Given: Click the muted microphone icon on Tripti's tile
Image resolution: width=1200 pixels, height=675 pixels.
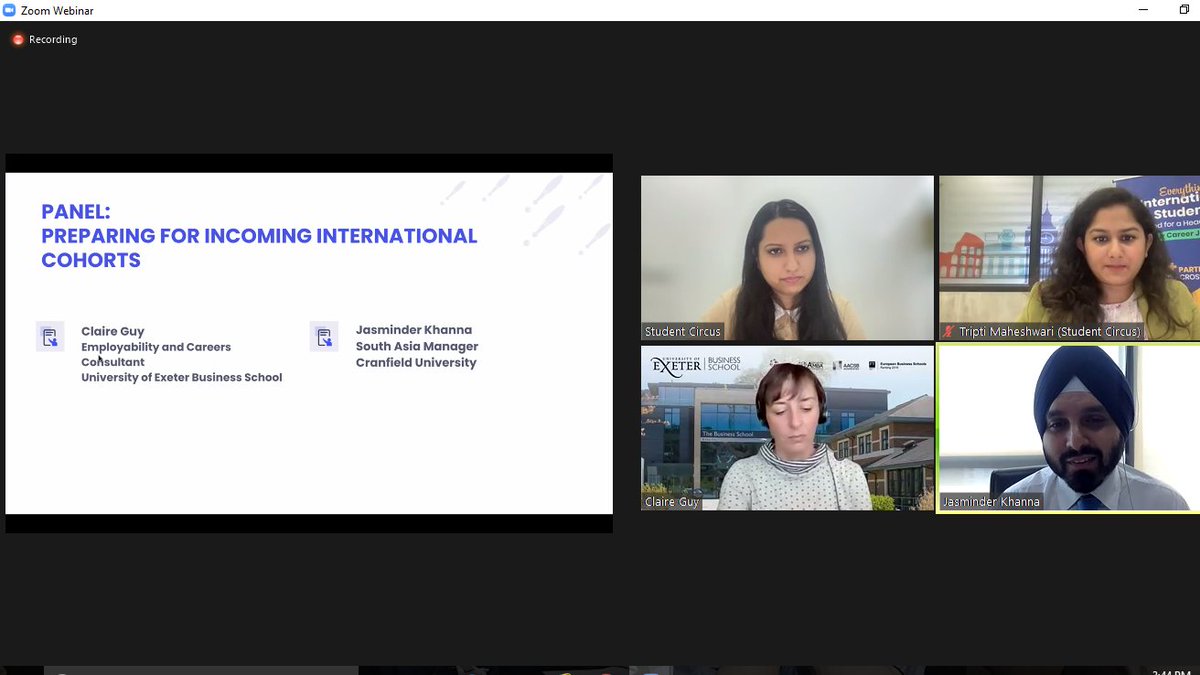Looking at the screenshot, I should (x=949, y=331).
